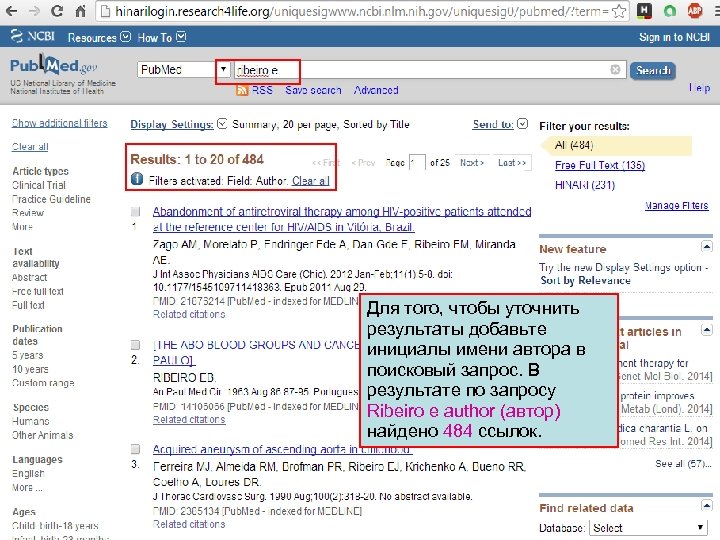Go to Next results page
This screenshot has width=720, height=540.
click(472, 163)
